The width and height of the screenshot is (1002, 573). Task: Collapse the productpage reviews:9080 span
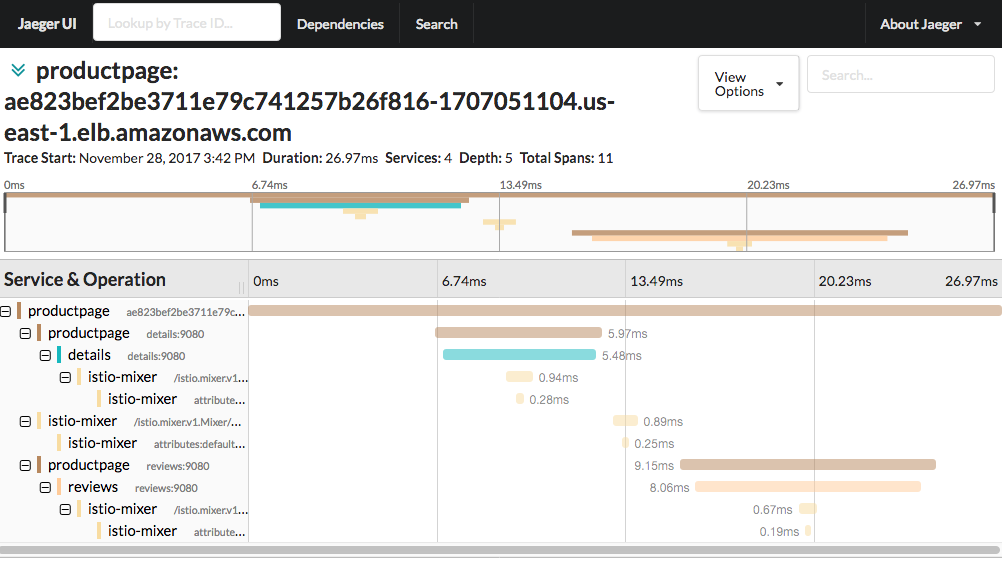click(x=26, y=466)
